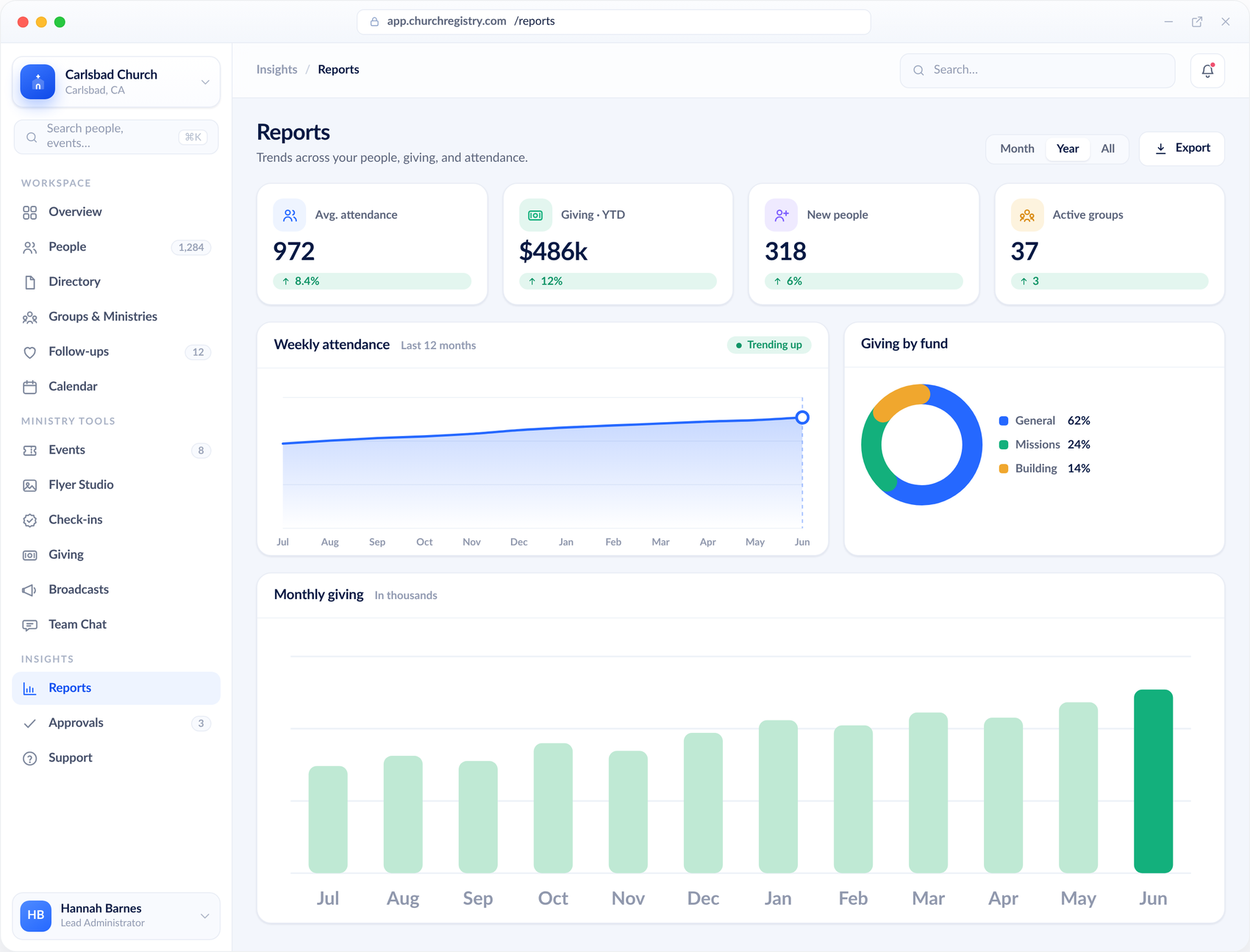This screenshot has width=1250, height=952.
Task: Select the Year time range
Action: pos(1068,148)
